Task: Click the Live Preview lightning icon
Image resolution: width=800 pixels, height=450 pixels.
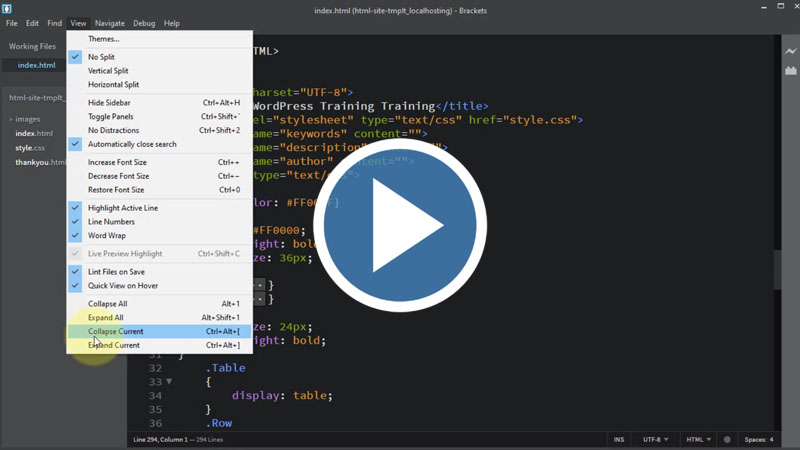Action: pyautogui.click(x=791, y=51)
